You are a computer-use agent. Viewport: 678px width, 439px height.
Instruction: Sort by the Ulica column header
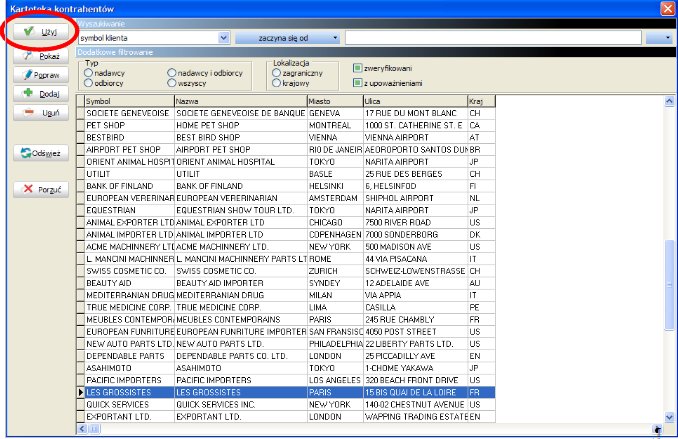point(416,101)
